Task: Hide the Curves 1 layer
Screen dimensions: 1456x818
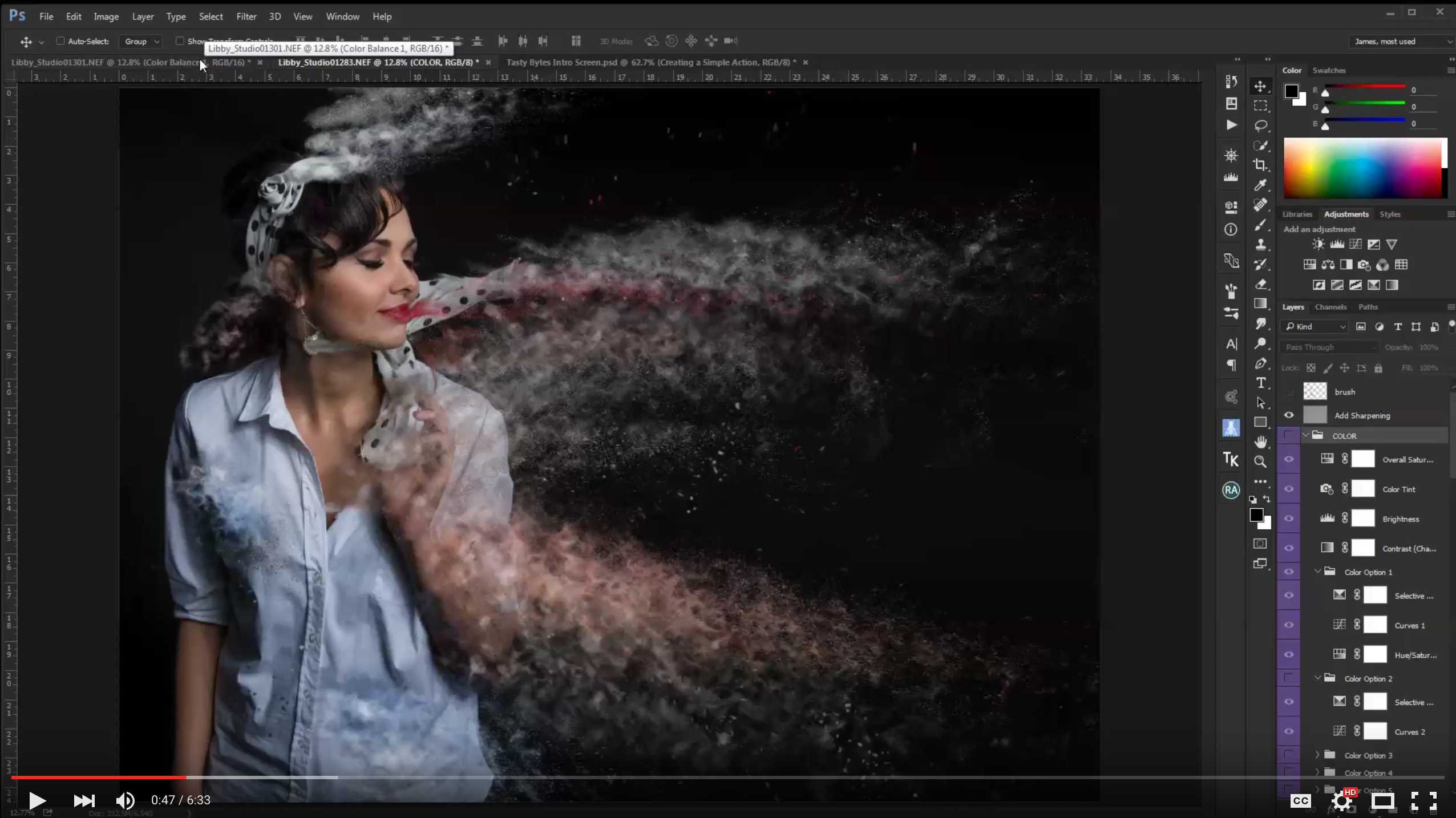Action: click(x=1289, y=625)
